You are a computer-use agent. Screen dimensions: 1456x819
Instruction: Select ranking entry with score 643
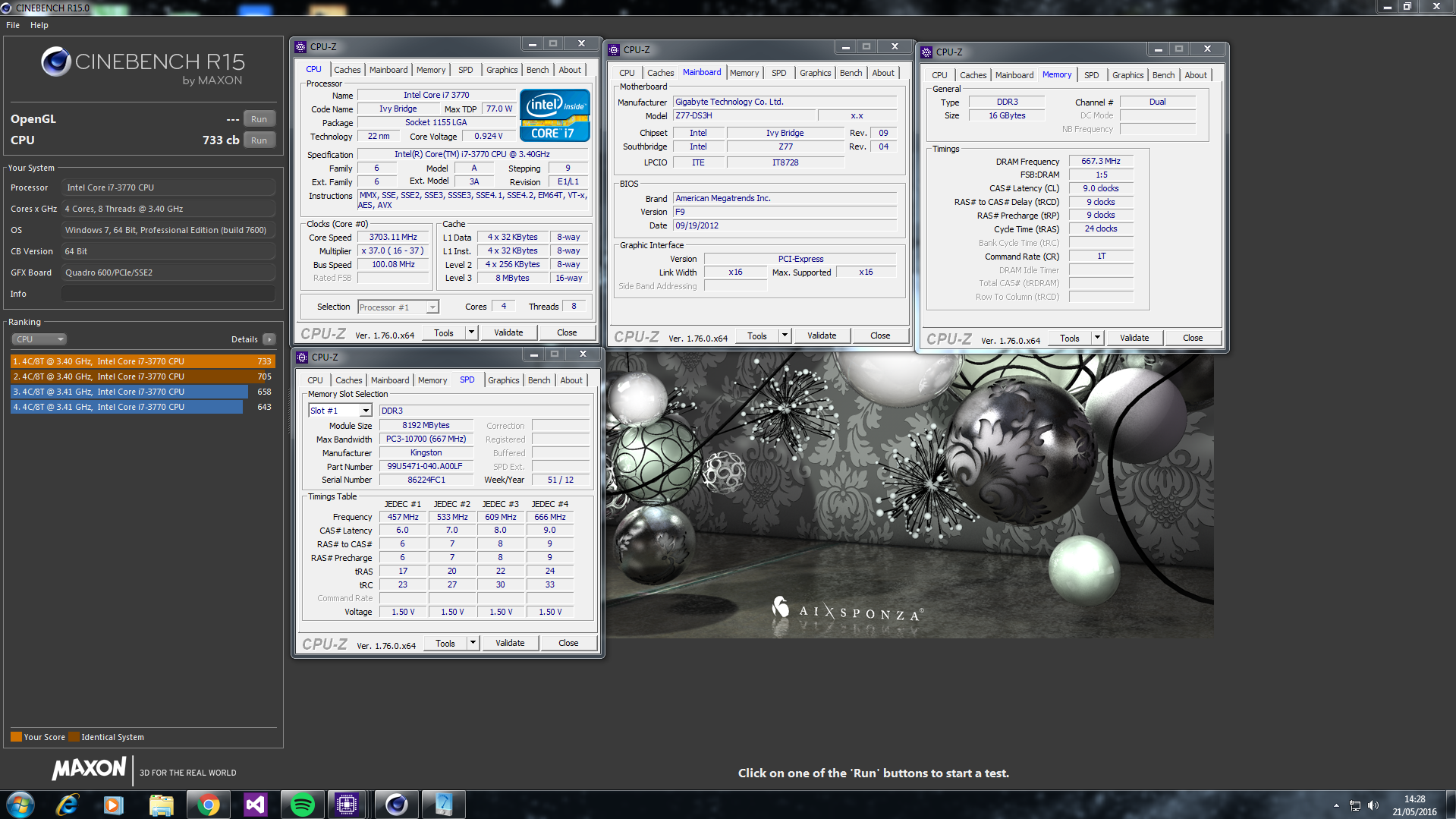[x=143, y=407]
